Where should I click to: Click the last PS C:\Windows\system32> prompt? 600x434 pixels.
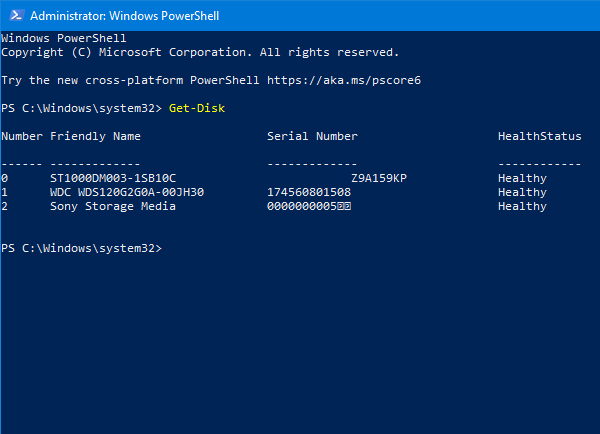[81, 247]
